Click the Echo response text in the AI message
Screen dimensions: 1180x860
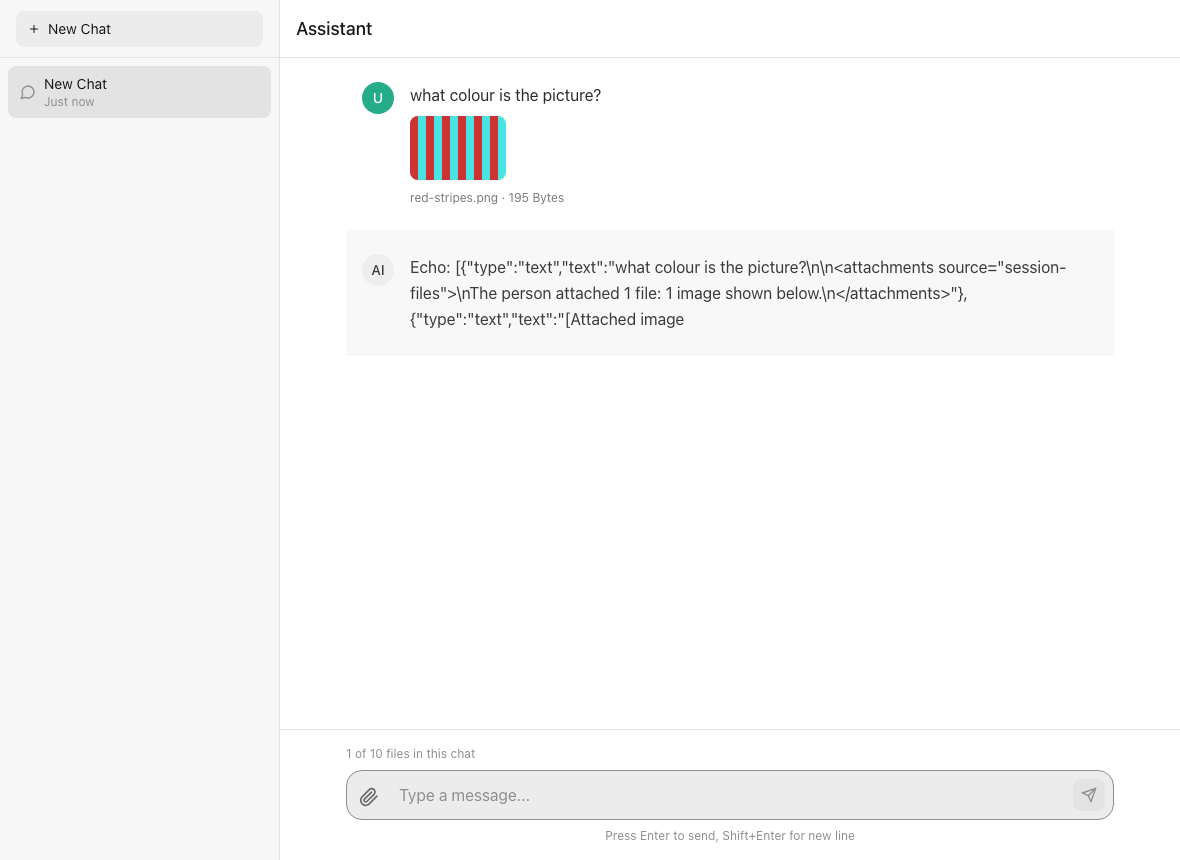coord(738,293)
